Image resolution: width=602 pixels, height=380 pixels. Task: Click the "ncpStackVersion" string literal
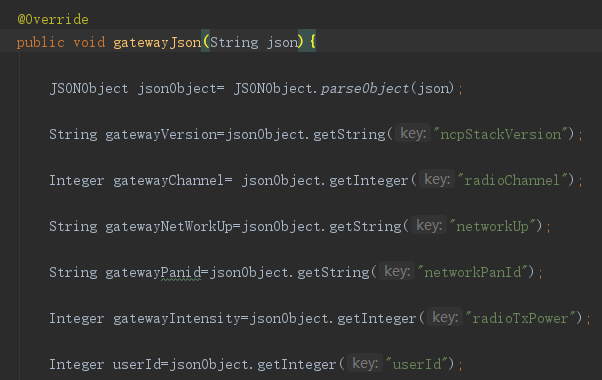click(501, 134)
